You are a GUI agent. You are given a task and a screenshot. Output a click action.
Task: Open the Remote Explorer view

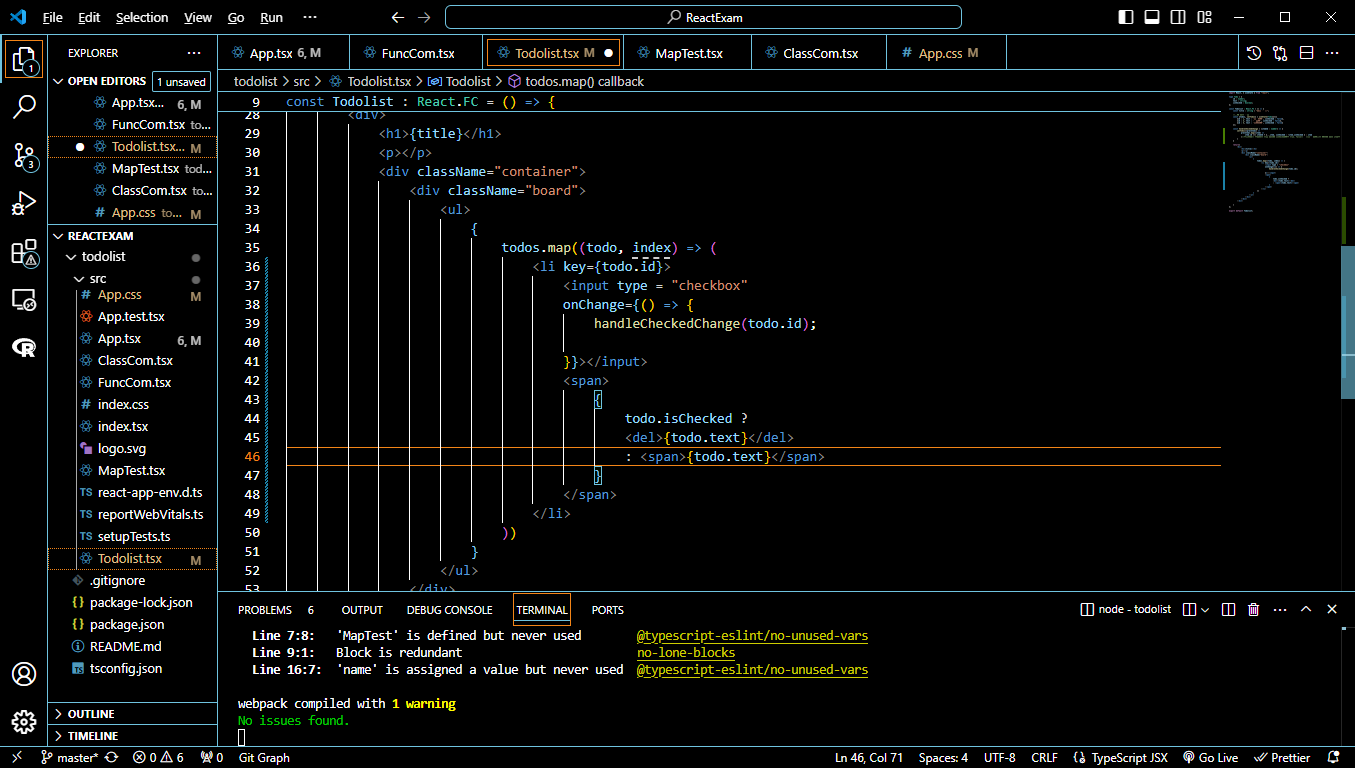coord(24,300)
